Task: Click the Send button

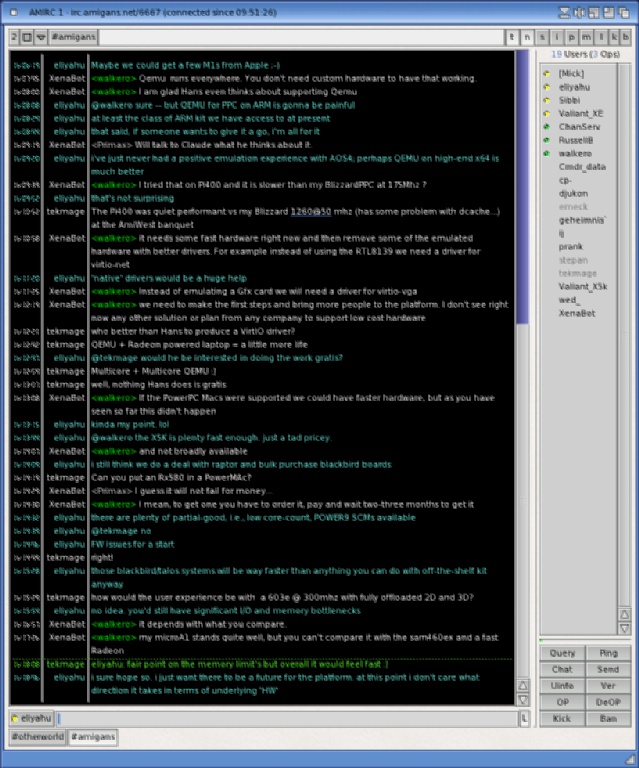Action: click(x=608, y=669)
